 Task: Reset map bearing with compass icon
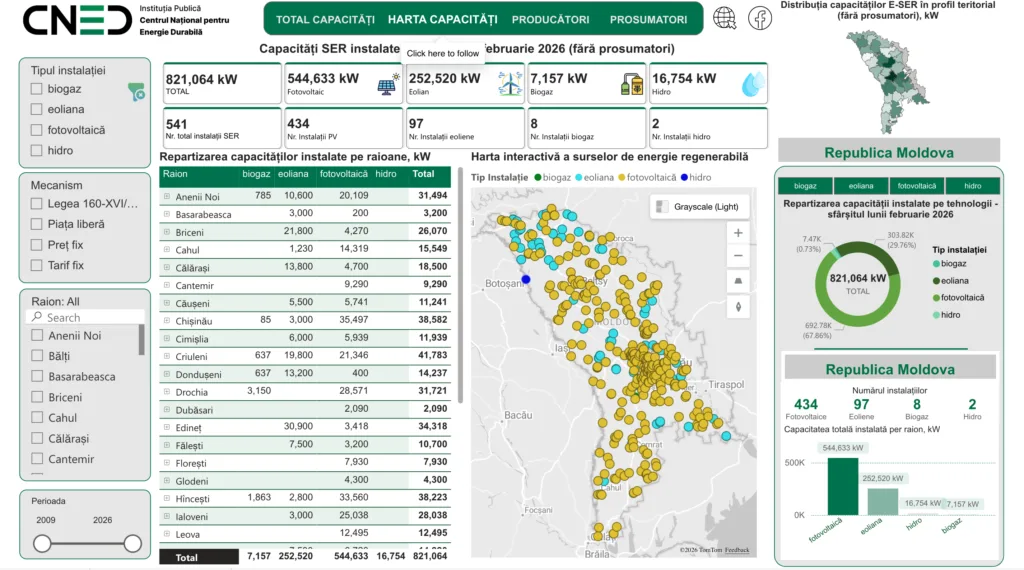point(738,307)
